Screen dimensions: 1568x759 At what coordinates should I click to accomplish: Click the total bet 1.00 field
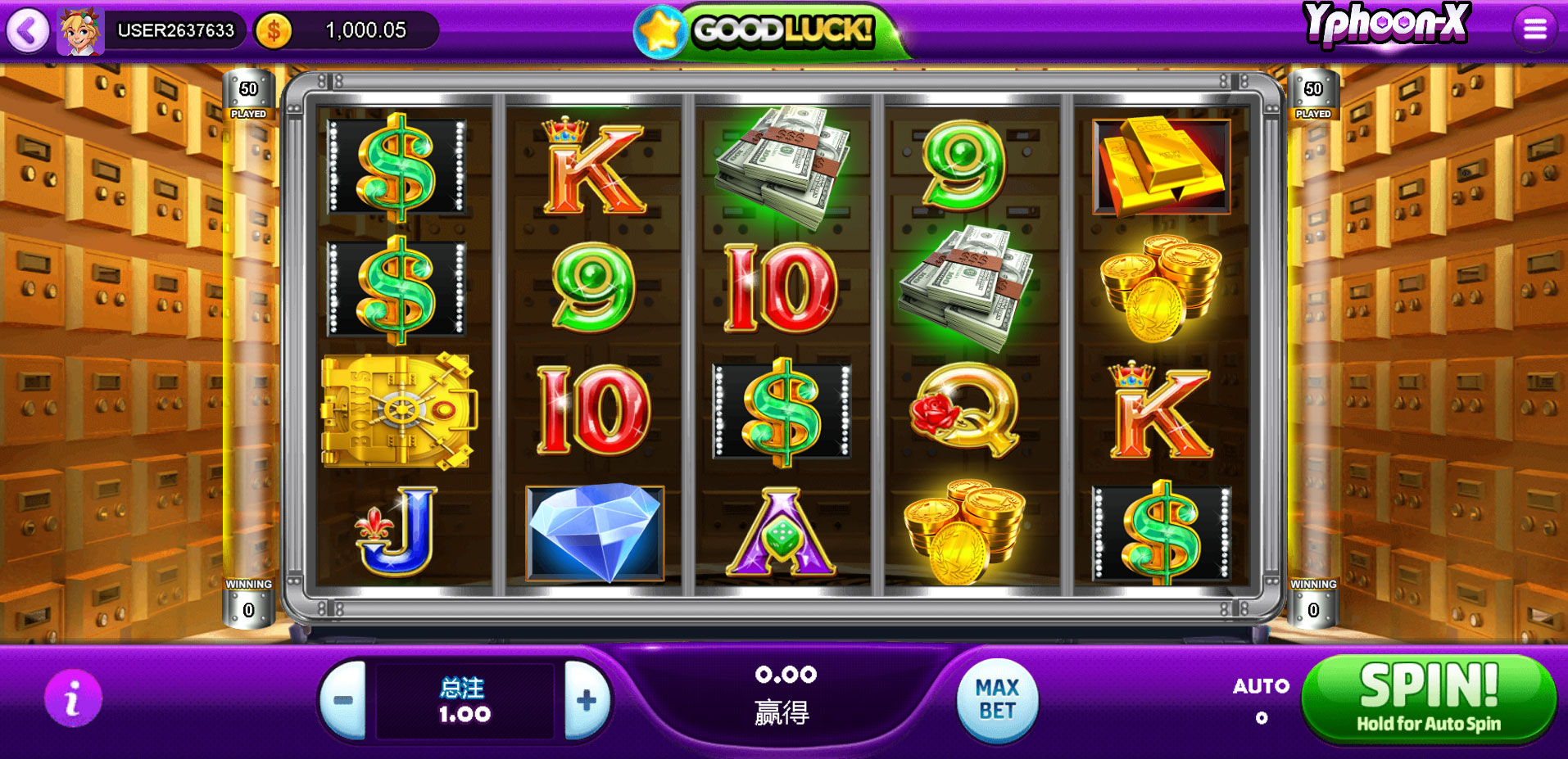point(465,700)
